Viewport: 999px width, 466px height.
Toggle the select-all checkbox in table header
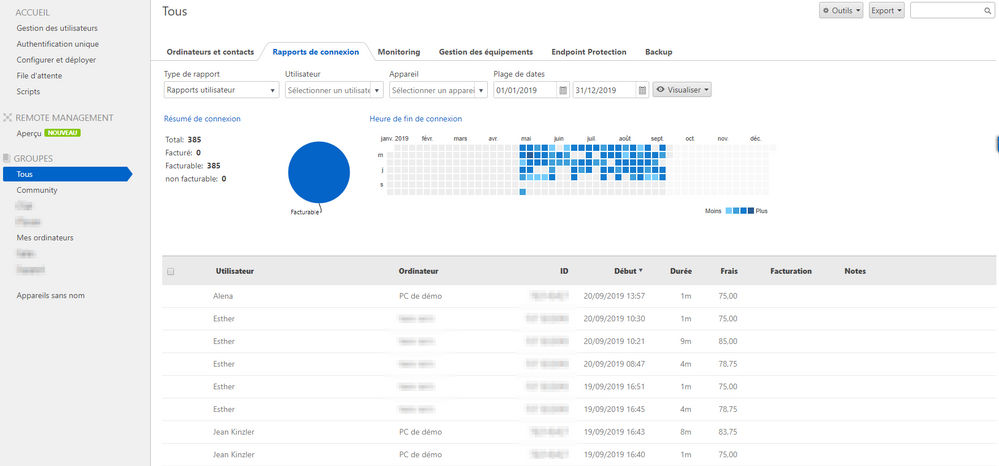[171, 272]
